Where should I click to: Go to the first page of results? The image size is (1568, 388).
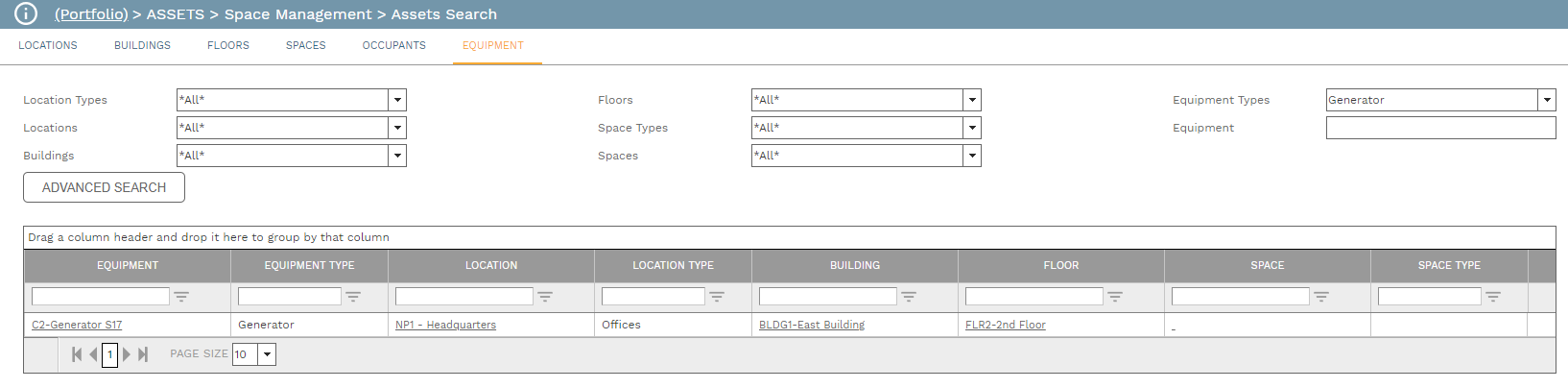point(77,354)
